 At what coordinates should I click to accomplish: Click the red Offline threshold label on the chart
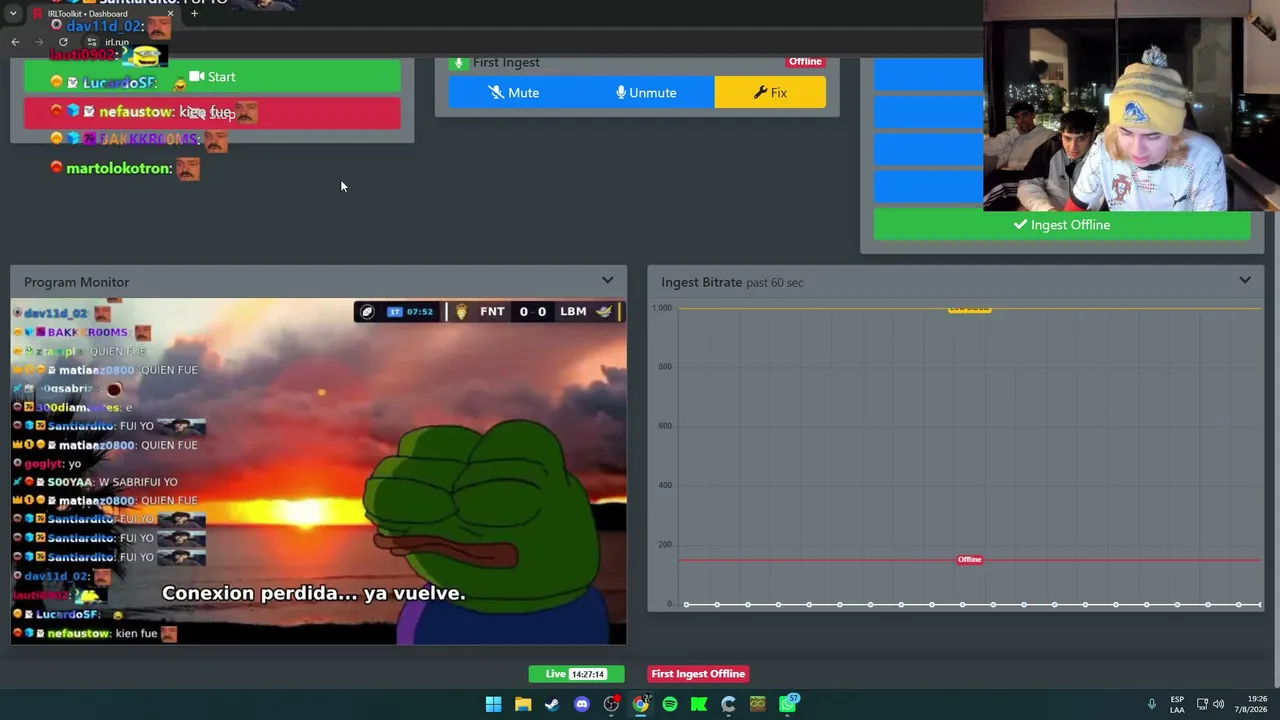[969, 560]
